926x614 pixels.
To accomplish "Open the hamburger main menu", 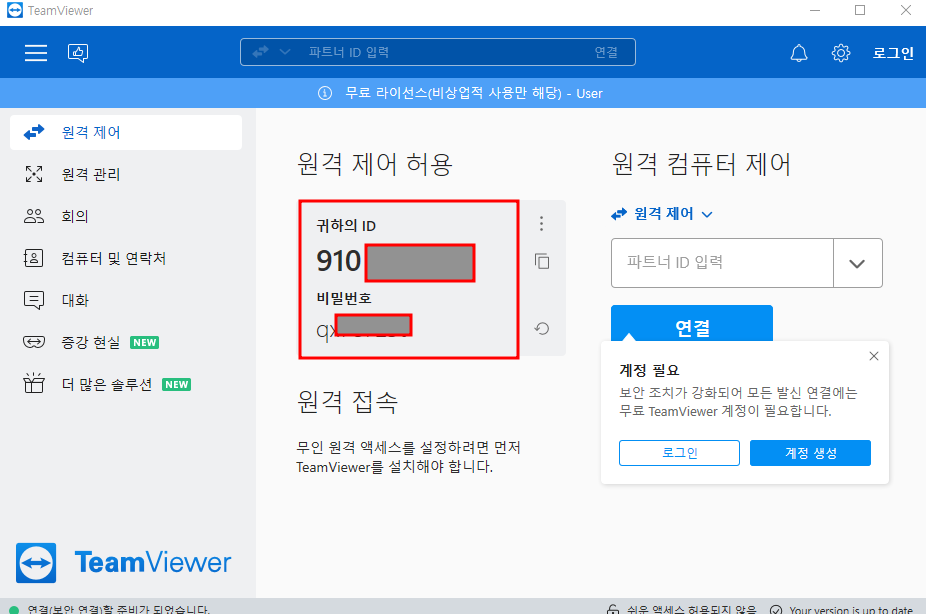I will (x=36, y=53).
